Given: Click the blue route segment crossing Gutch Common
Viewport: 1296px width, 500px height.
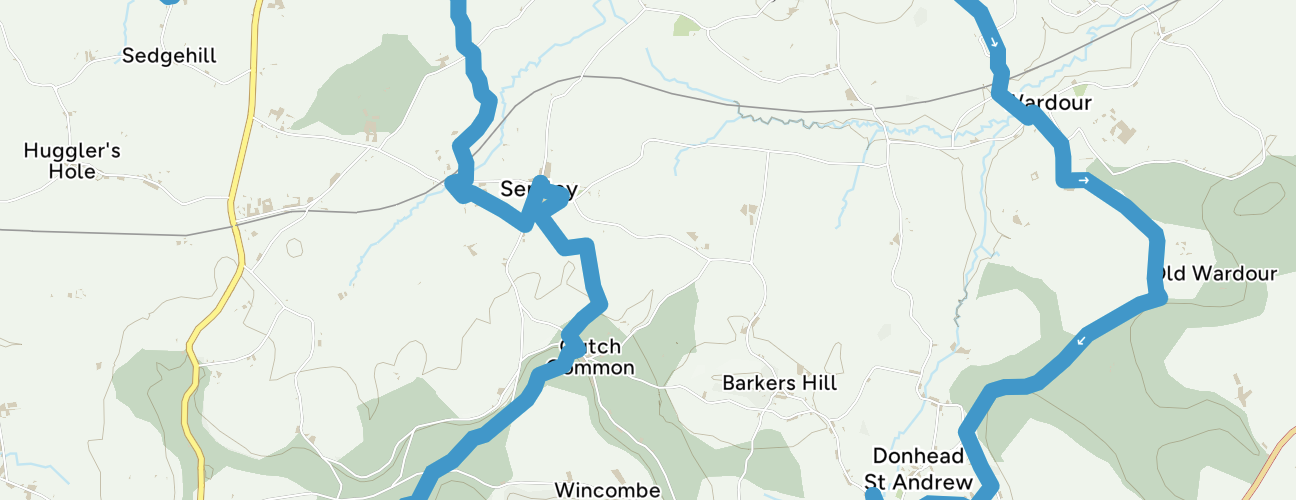Looking at the screenshot, I should tap(573, 346).
